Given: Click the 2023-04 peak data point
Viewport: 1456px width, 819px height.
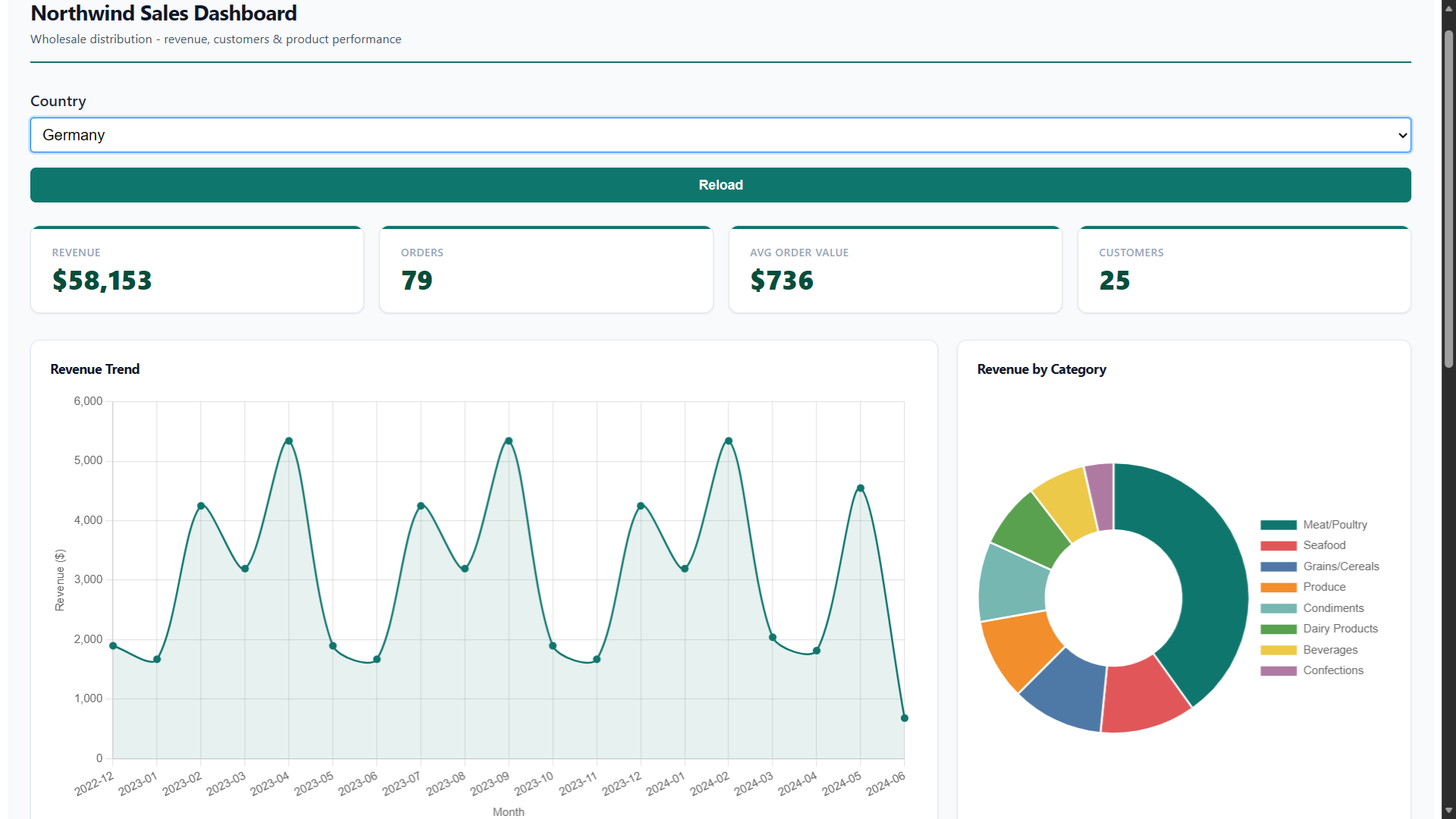Looking at the screenshot, I should coord(289,441).
